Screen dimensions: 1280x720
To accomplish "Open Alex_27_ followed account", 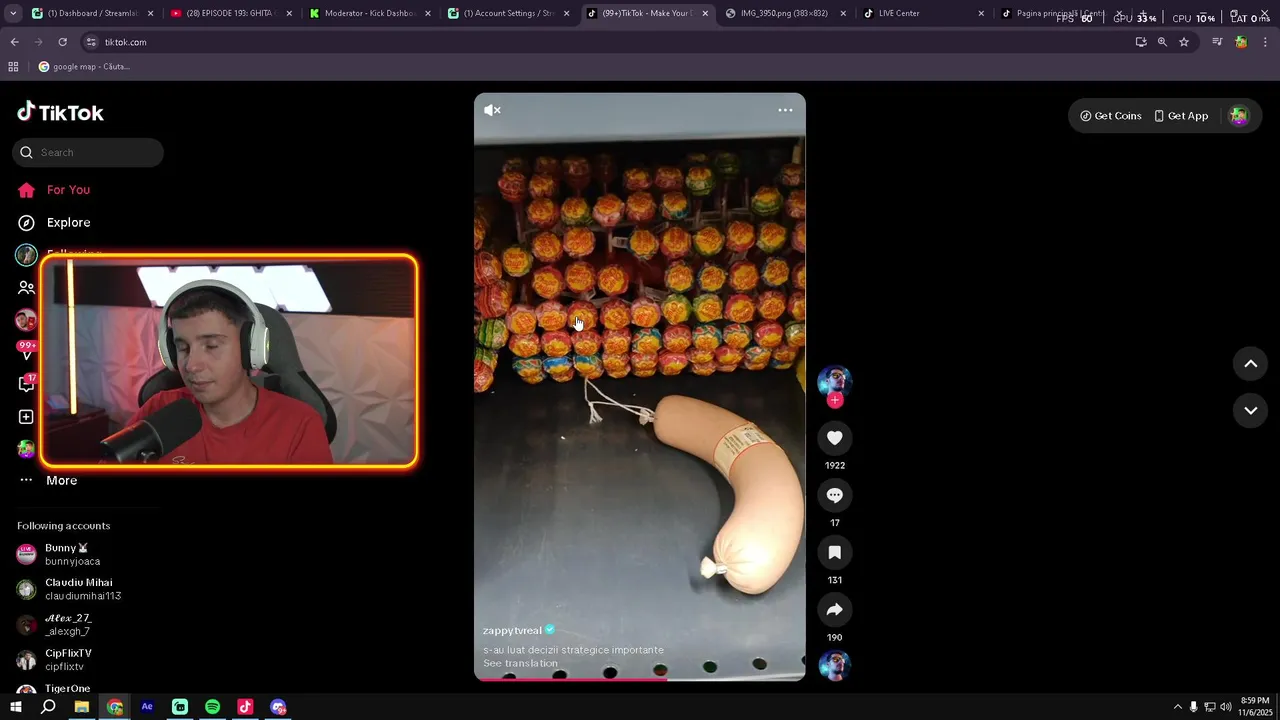I will (x=68, y=624).
